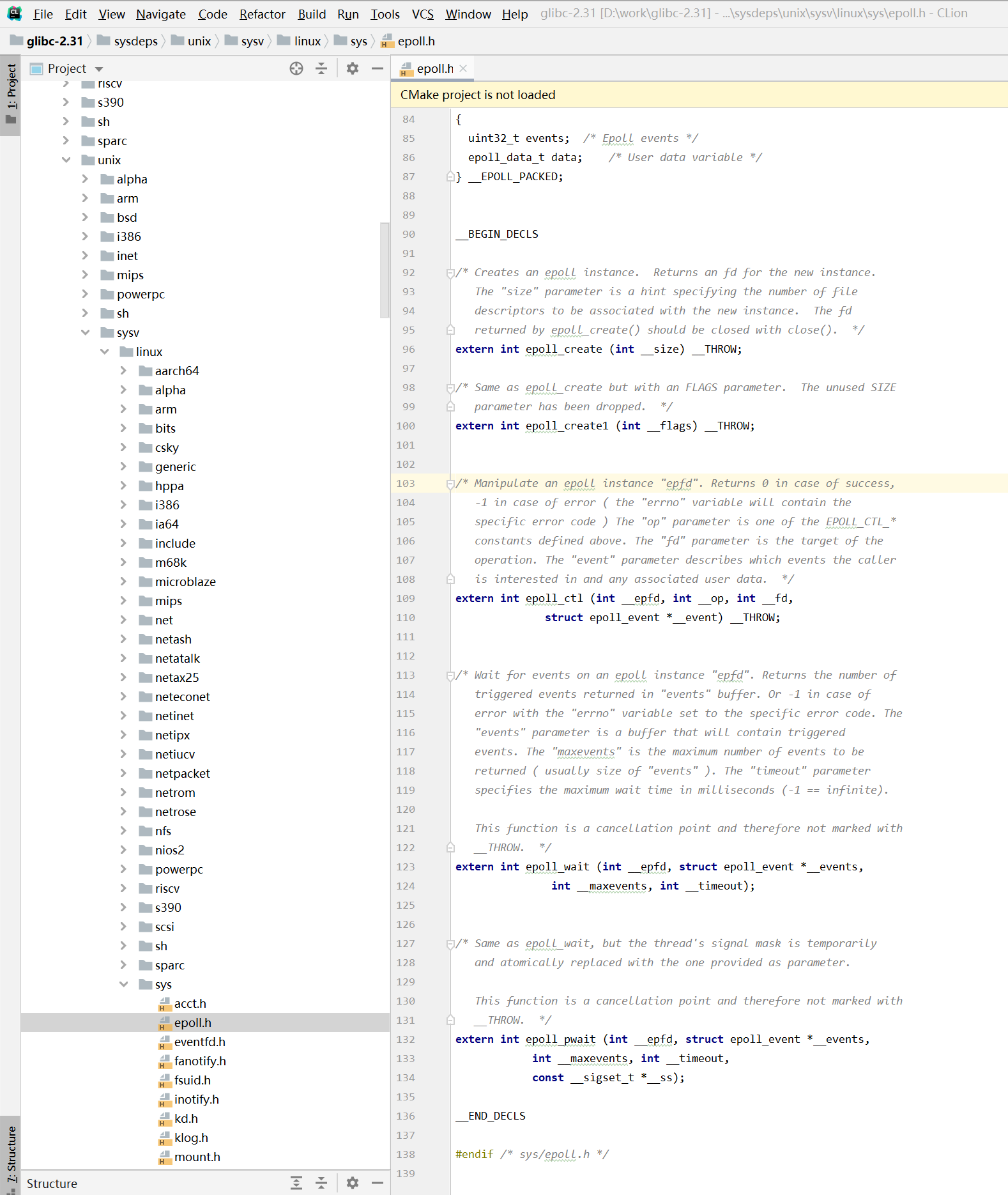Screen dimensions: 1008x1195
Task: Click epoll_create1 function name in code
Action: click(567, 426)
